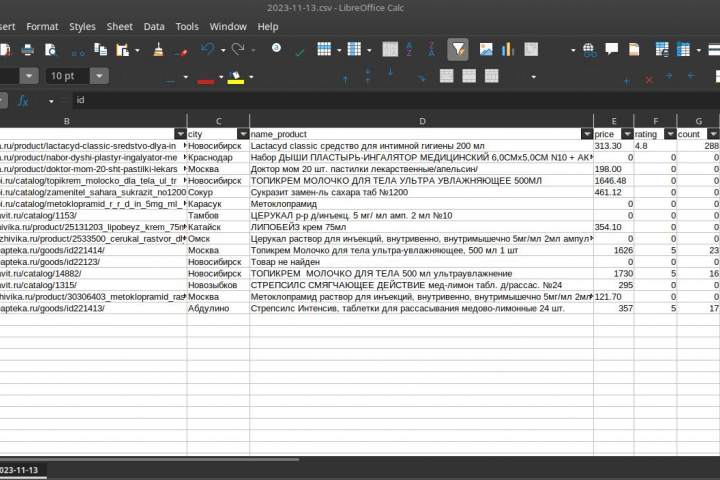Open the Sort dialog icon
Viewport: 720px width, 480px height.
coord(390,49)
